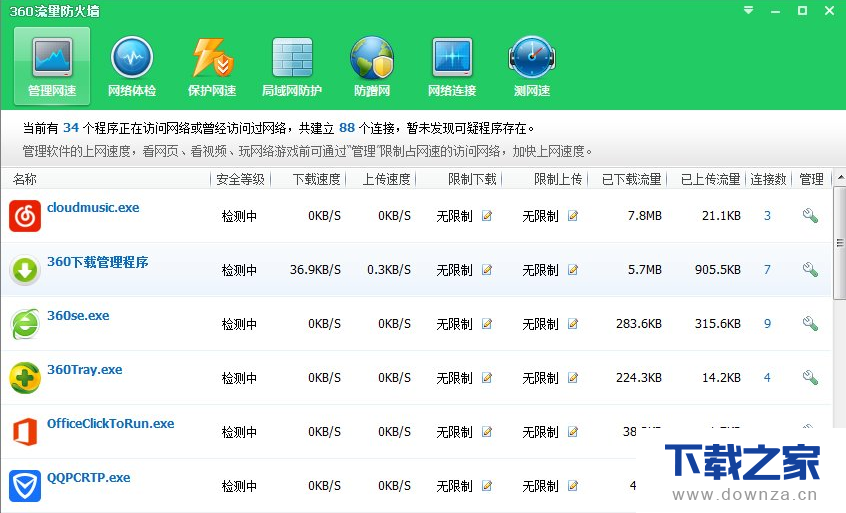Sort by 安全等级 column header

(240, 179)
